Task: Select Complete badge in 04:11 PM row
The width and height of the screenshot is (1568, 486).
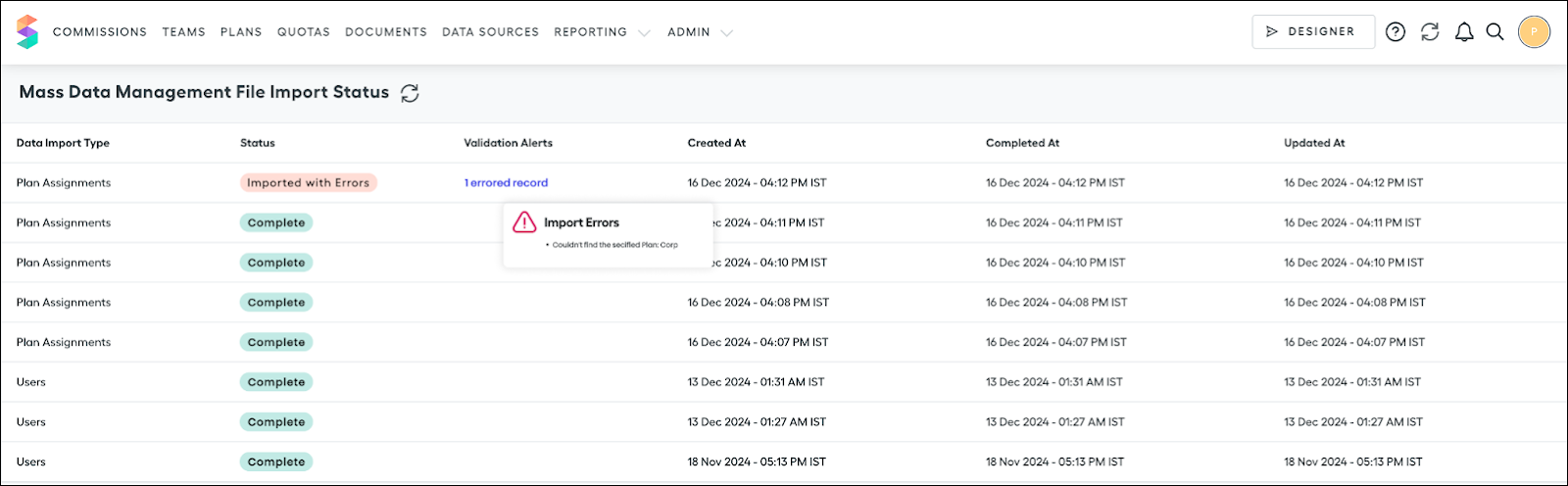Action: (276, 223)
